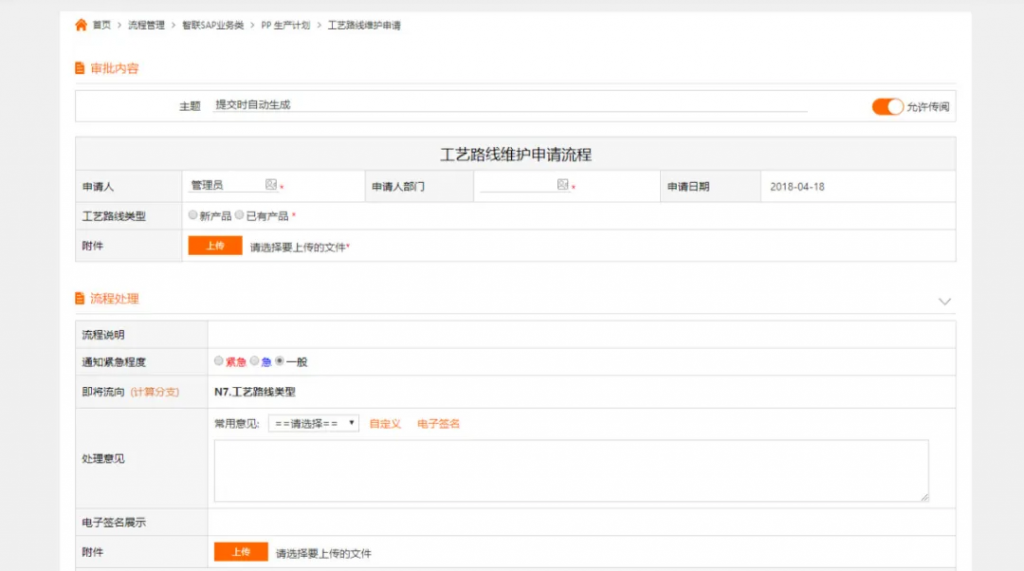The image size is (1024, 571).
Task: Go to 流程管理 in breadcrumb
Action: tap(146, 25)
